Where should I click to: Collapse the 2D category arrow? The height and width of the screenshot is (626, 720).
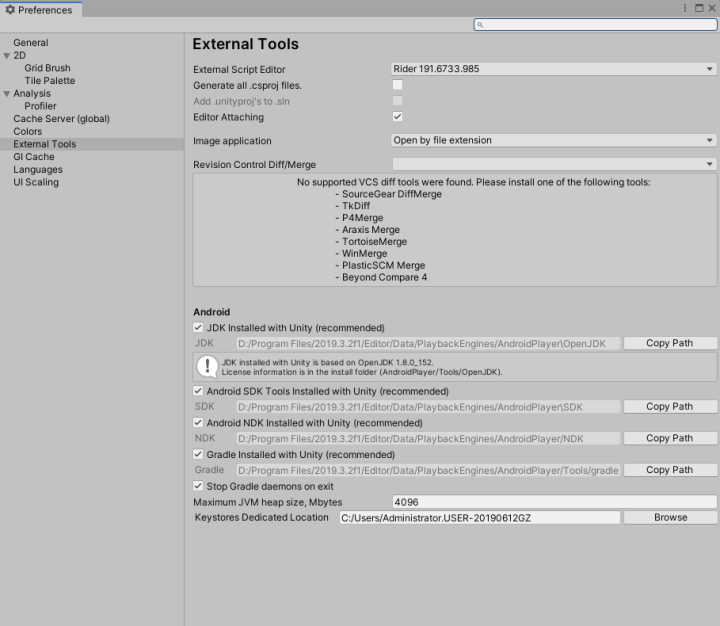point(7,56)
